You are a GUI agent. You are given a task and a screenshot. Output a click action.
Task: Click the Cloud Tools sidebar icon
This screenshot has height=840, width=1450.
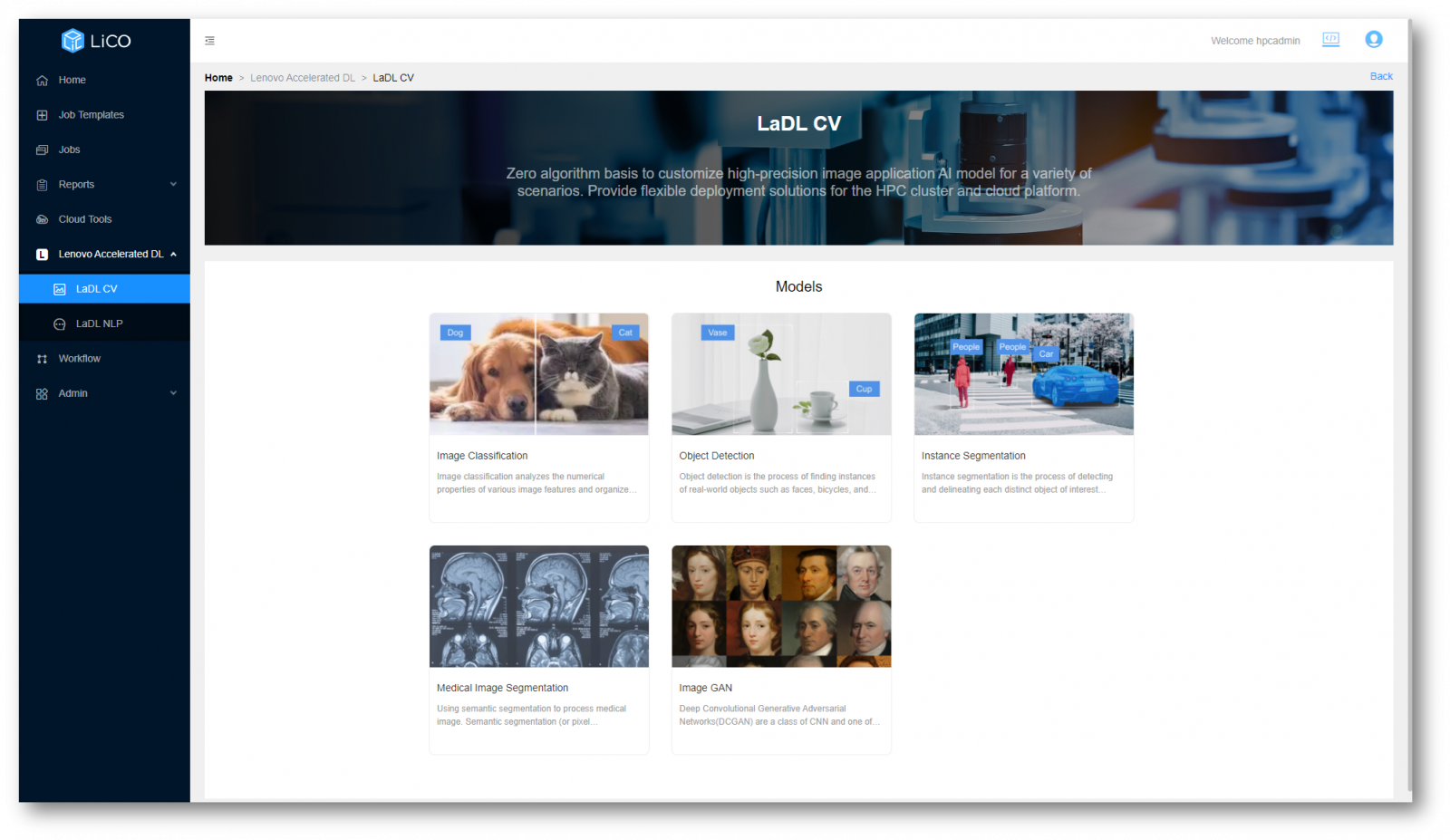tap(42, 219)
